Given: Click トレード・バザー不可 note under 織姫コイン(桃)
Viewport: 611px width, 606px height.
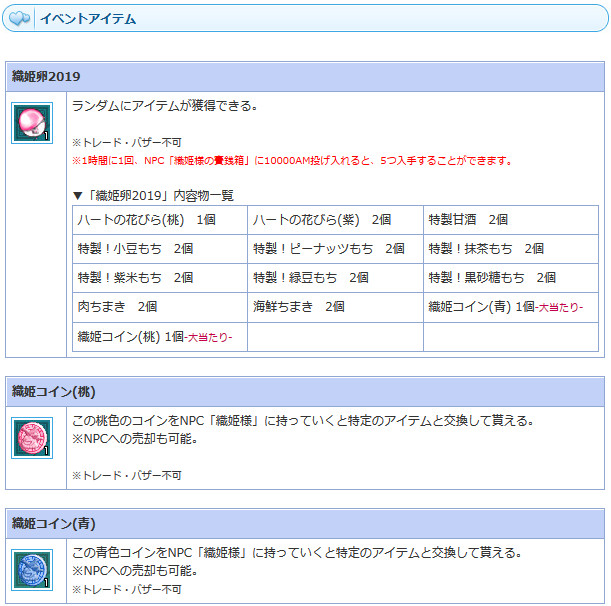Looking at the screenshot, I should pos(127,475).
